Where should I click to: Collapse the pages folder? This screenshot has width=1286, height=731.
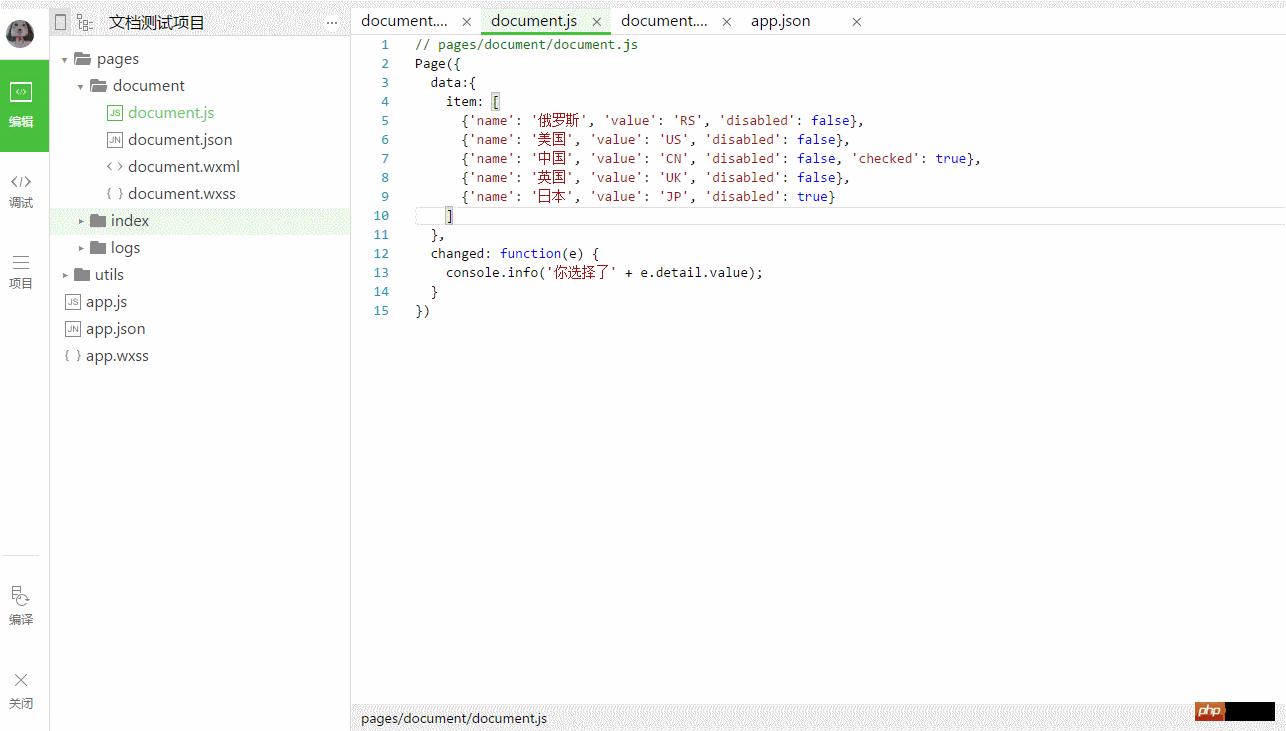coord(65,60)
